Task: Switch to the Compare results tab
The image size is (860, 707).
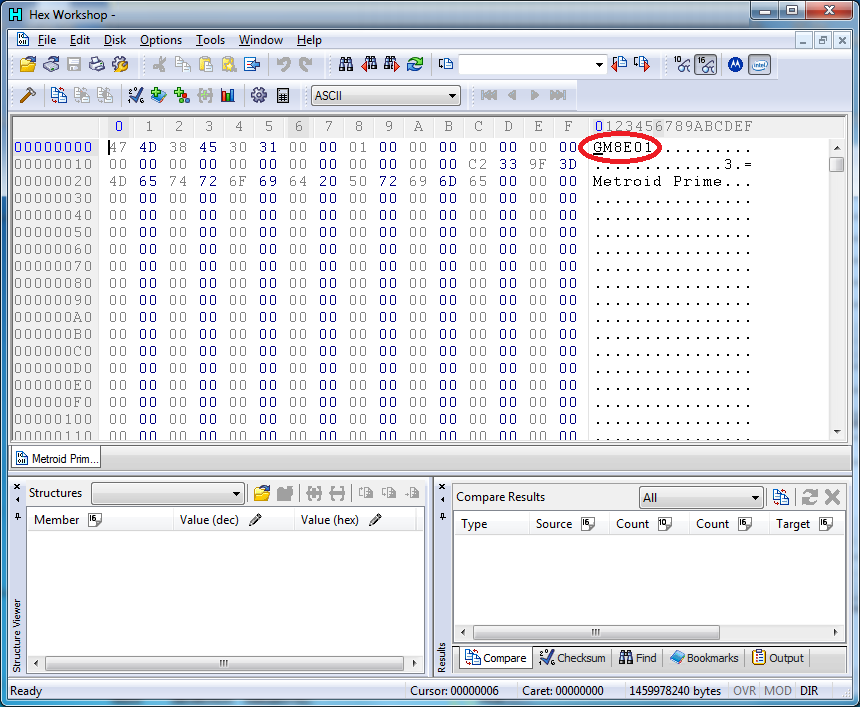Action: point(495,658)
